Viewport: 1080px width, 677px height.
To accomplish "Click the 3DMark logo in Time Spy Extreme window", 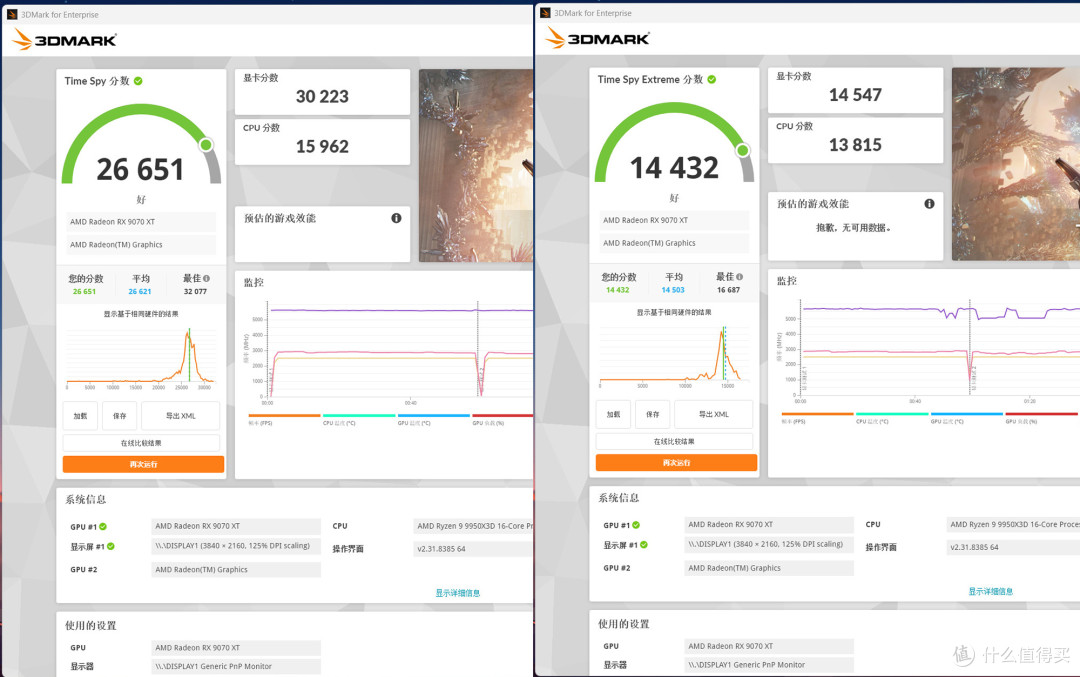I will tap(597, 39).
